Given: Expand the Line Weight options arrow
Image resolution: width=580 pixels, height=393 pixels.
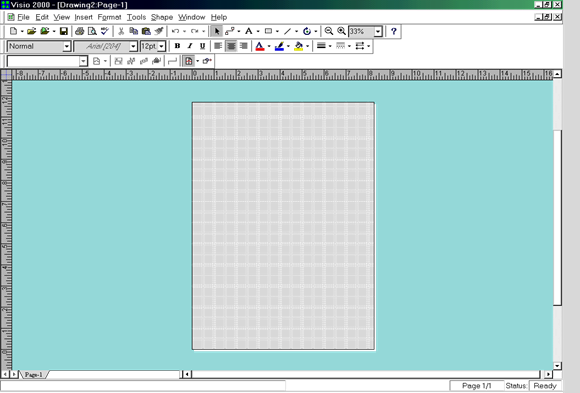Looking at the screenshot, I should pos(330,46).
